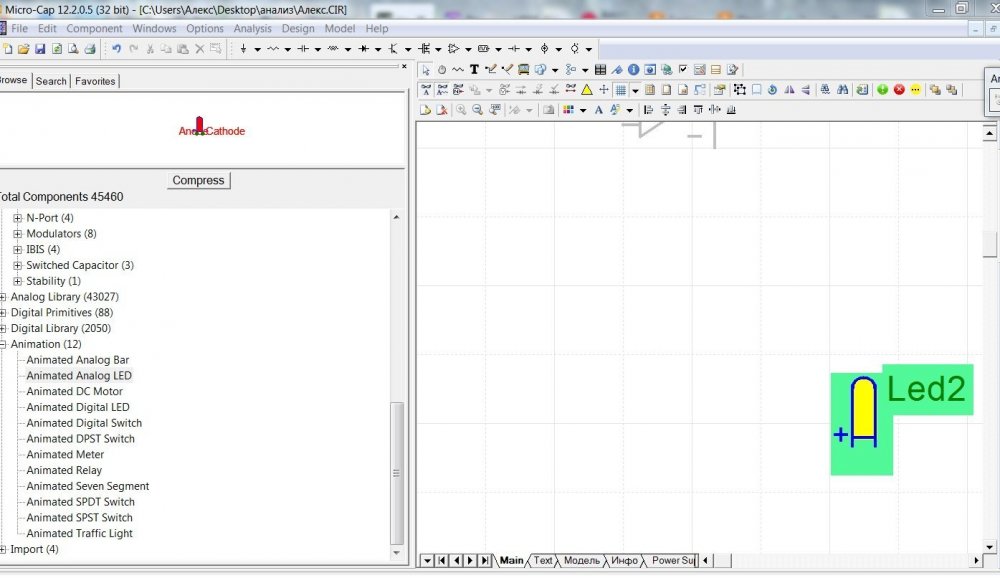Click the yellow warning triangle icon
1000x578 pixels.
tap(587, 90)
